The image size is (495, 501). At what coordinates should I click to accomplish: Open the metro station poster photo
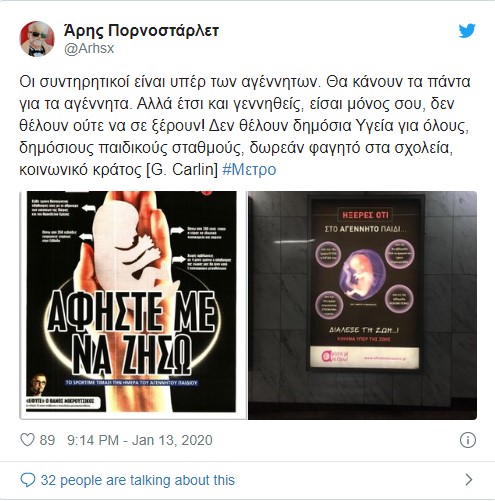[362, 305]
